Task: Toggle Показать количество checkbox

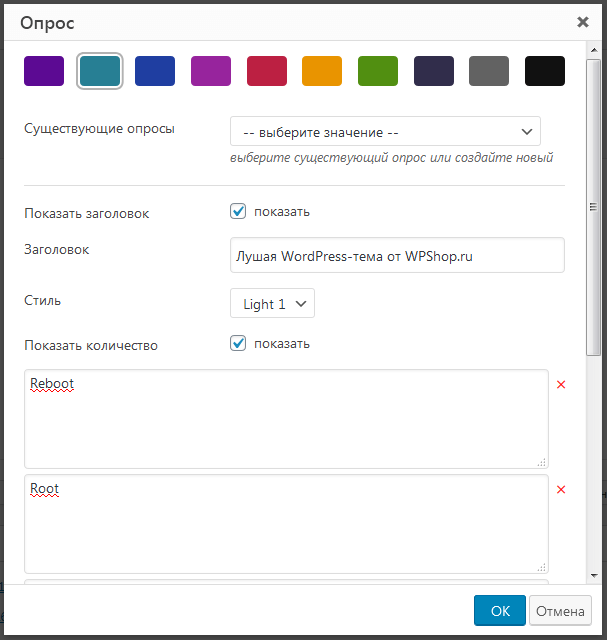Action: (x=238, y=343)
